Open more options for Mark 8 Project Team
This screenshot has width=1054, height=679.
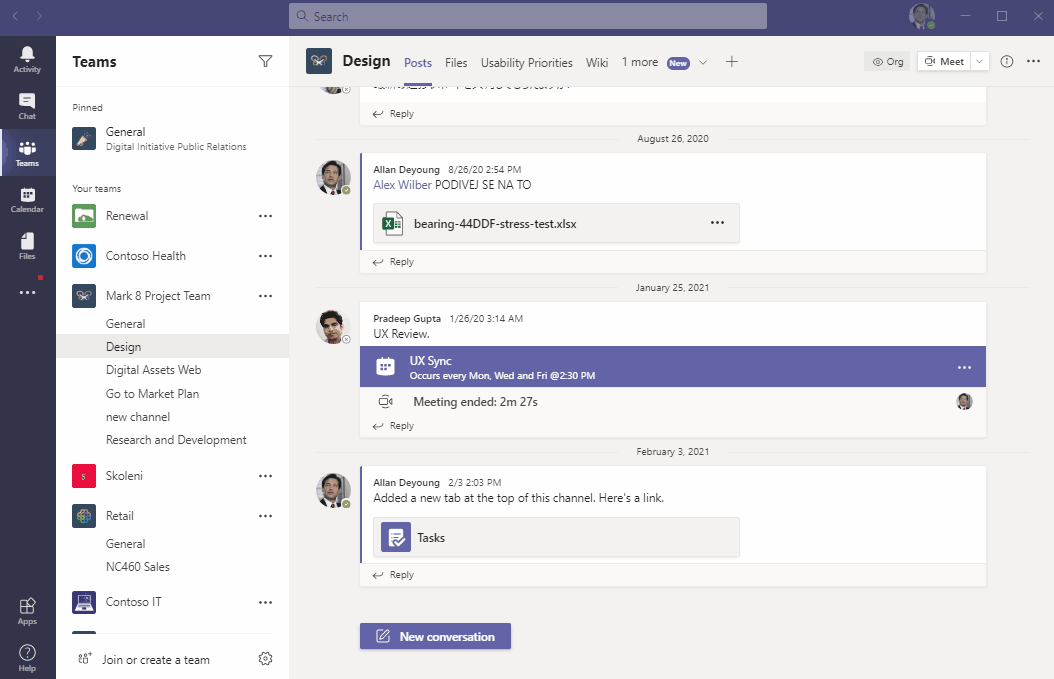[x=266, y=296]
